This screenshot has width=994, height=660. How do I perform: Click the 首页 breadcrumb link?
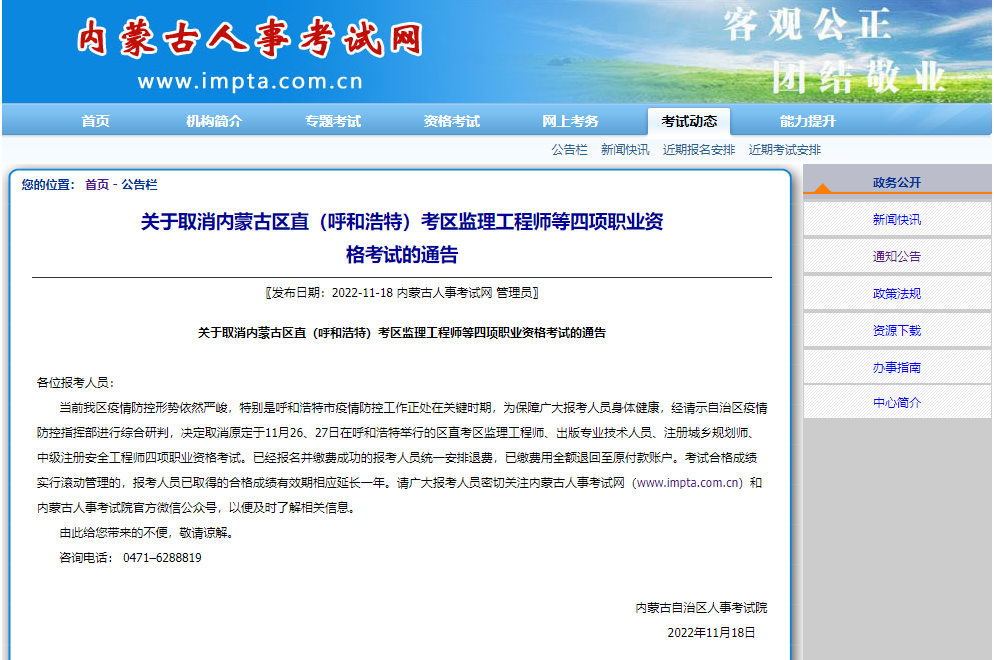(x=97, y=185)
